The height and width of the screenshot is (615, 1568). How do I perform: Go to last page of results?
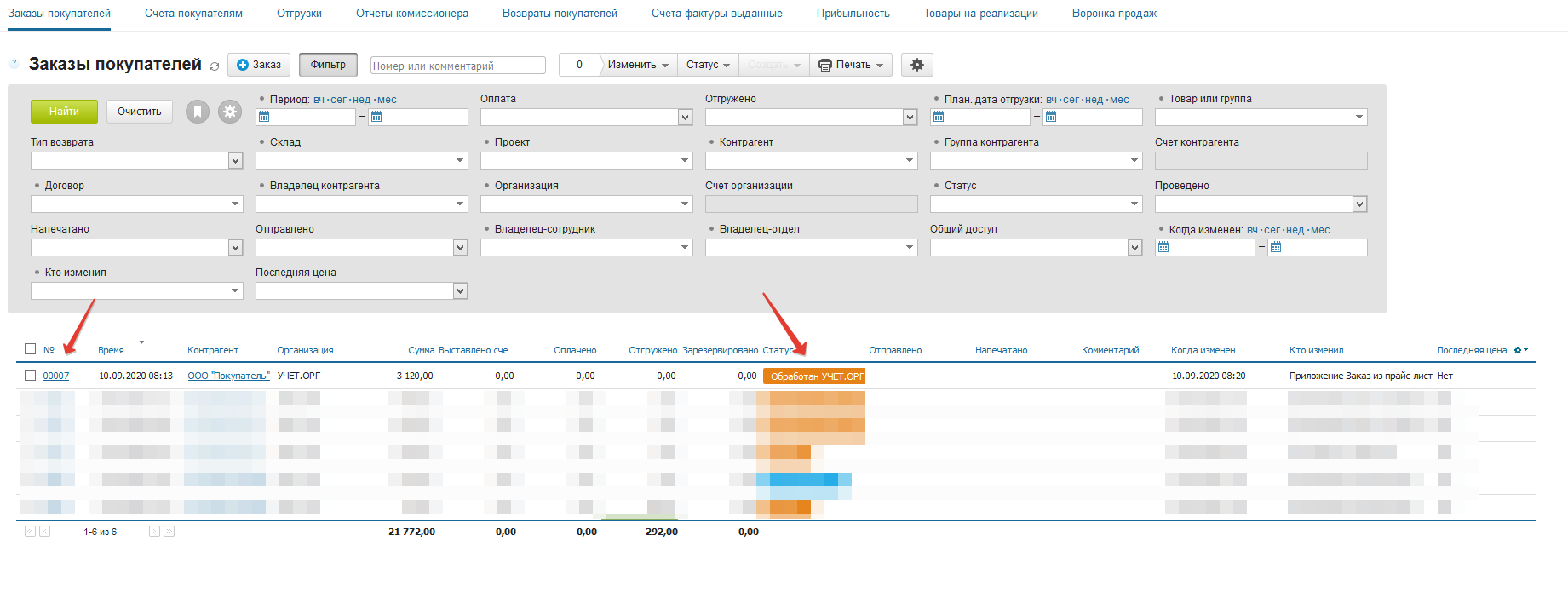tap(169, 532)
